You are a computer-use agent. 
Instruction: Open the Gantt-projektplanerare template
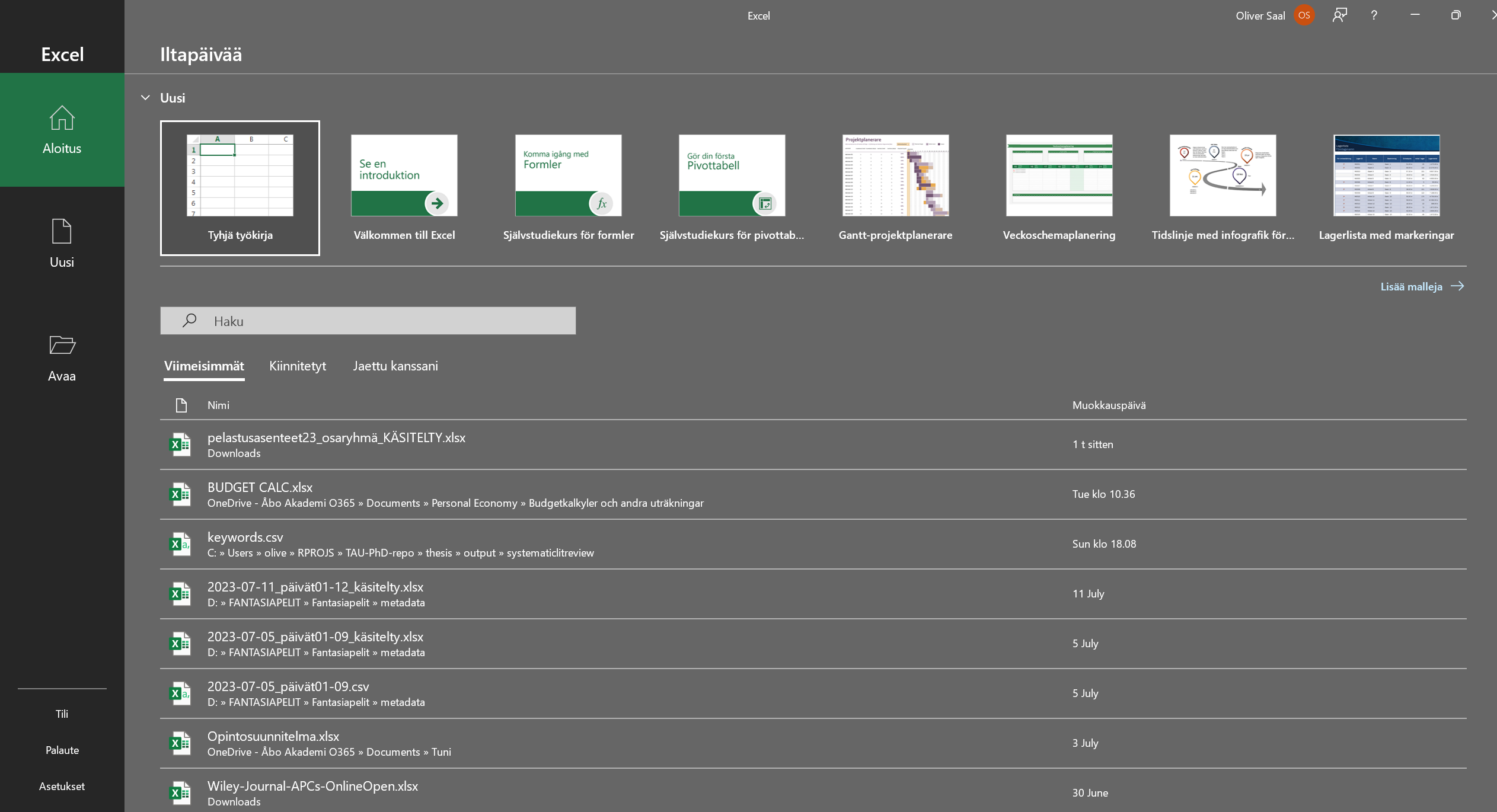896,188
